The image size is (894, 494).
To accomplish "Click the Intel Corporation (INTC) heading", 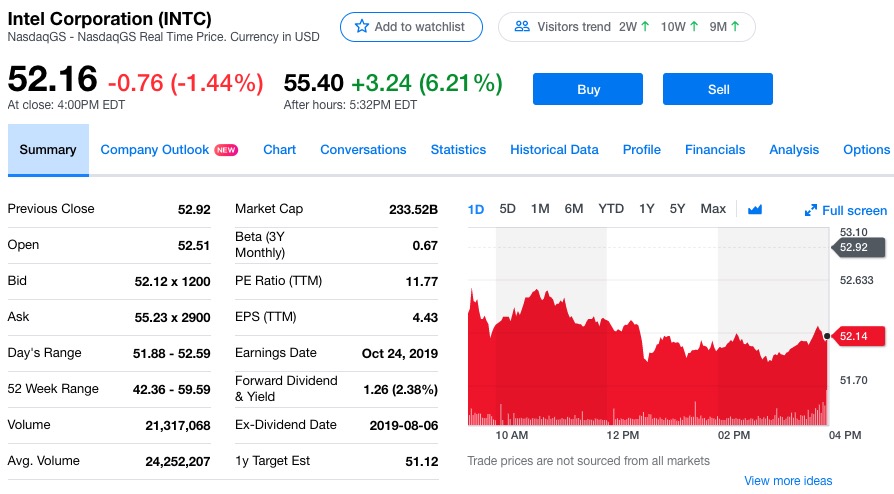I will (109, 19).
